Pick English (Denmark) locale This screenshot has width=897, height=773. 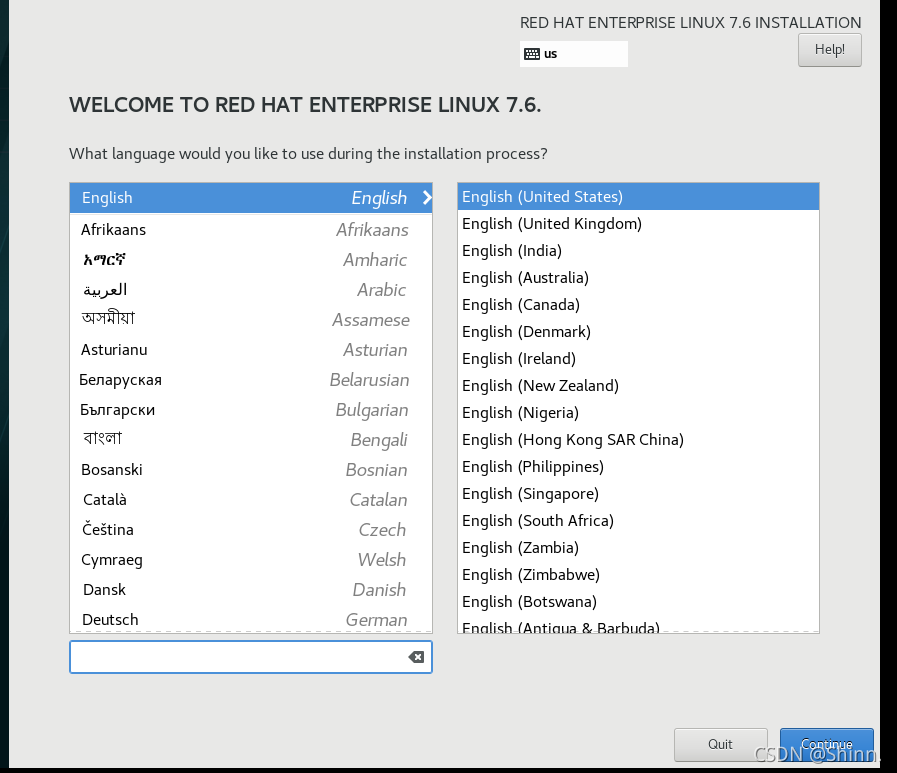(638, 331)
